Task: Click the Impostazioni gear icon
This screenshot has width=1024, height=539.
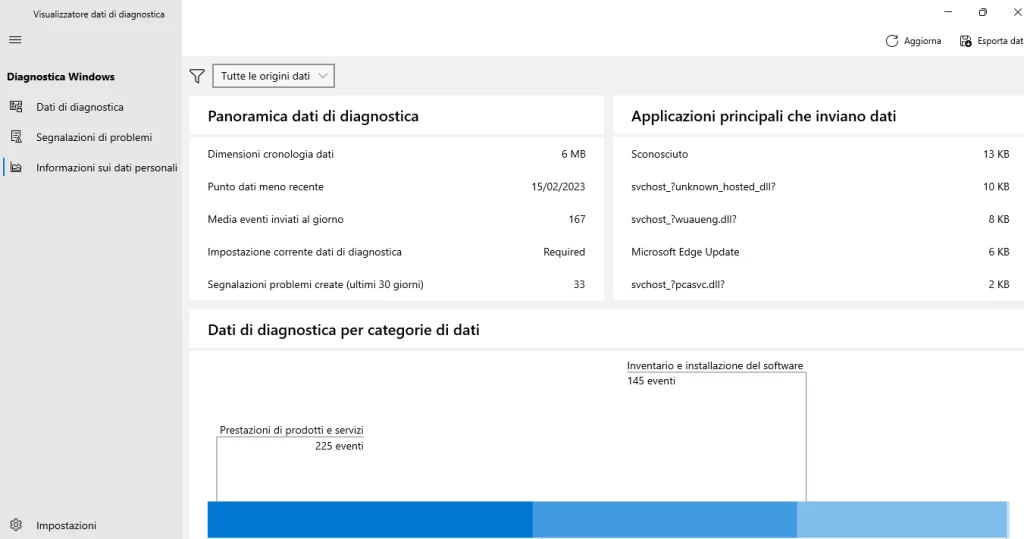Action: point(16,525)
